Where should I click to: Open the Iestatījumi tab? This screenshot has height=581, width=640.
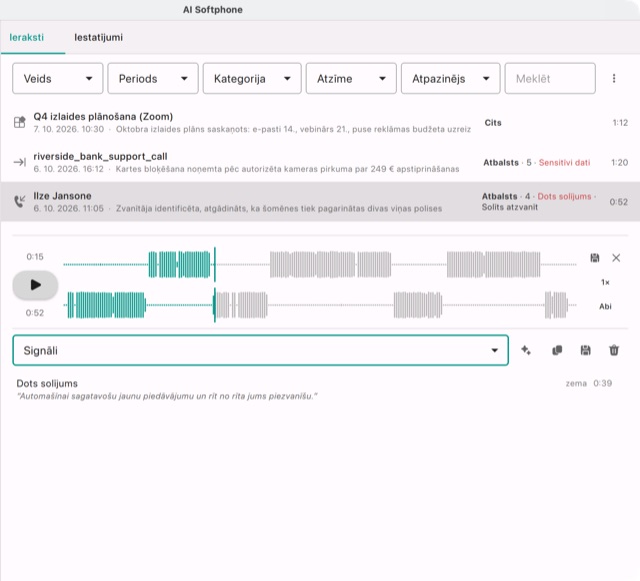[98, 37]
